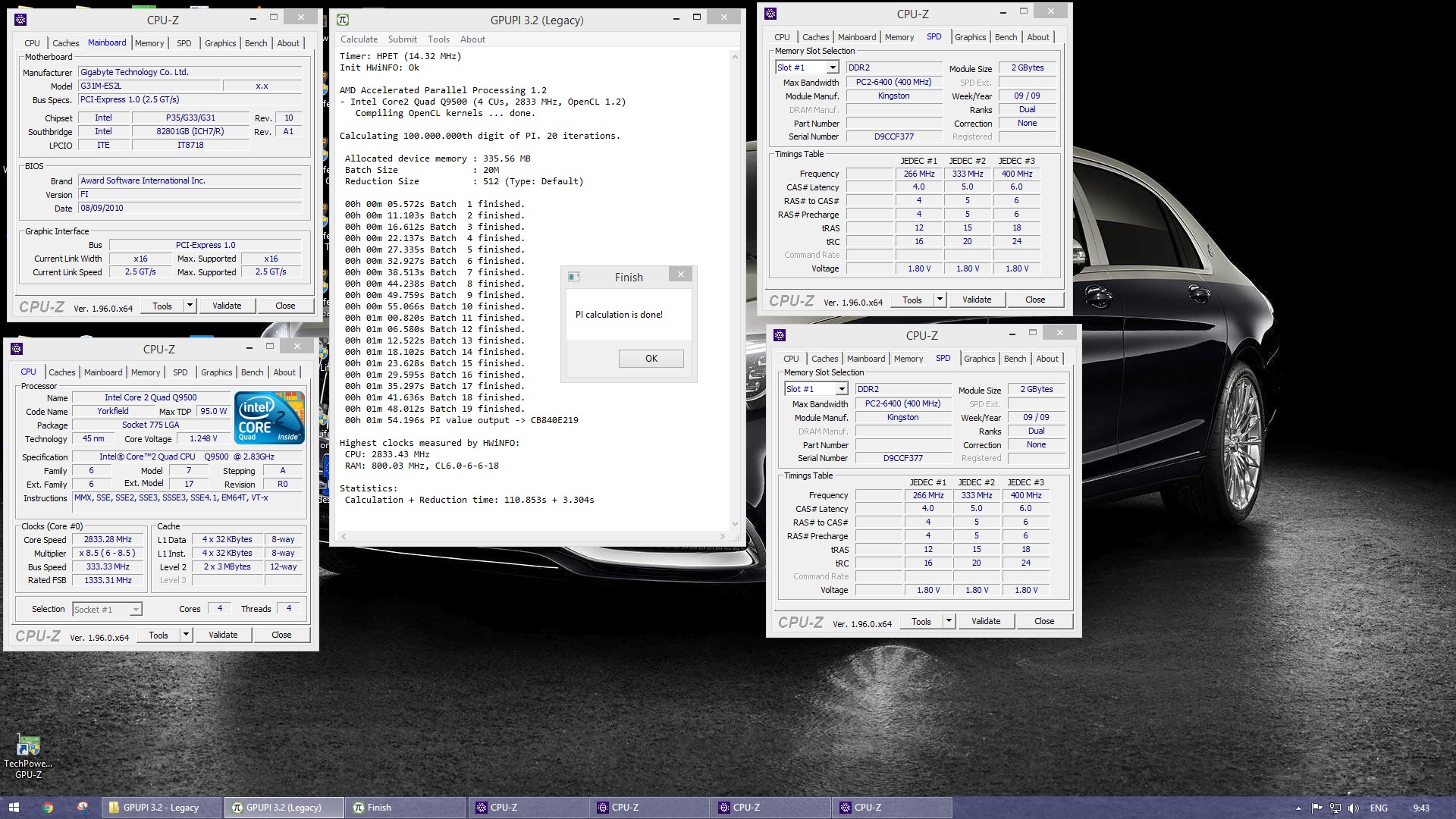
Task: Click the title icon of upper SPD window
Action: tap(770, 14)
